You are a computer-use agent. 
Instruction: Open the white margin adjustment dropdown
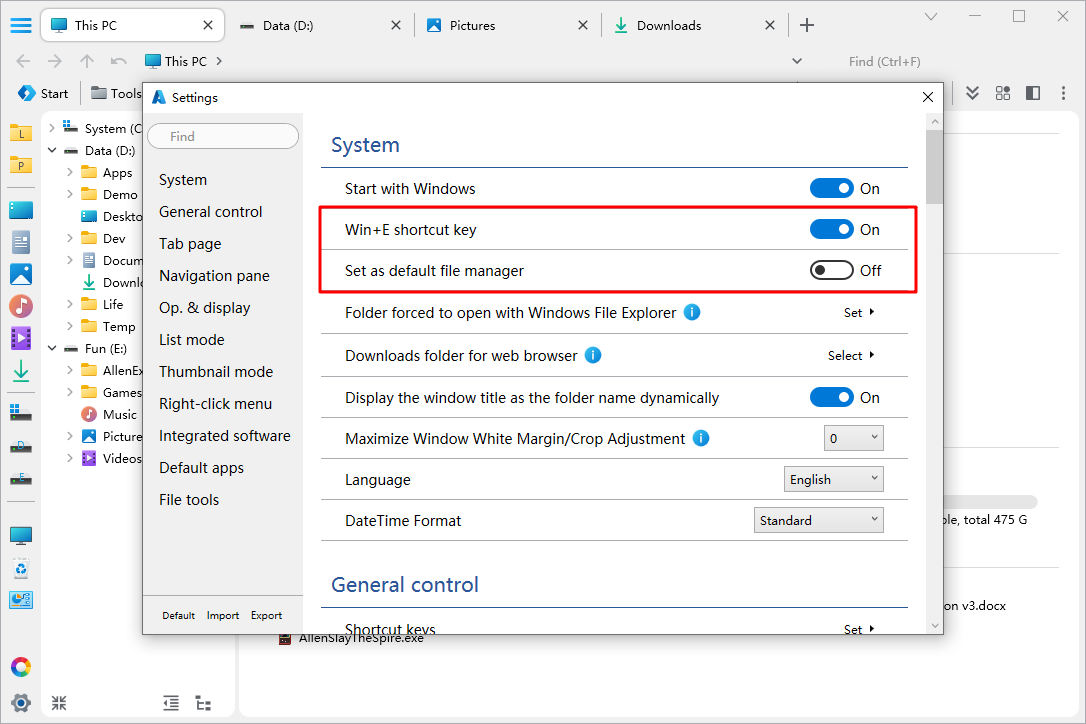pos(853,438)
